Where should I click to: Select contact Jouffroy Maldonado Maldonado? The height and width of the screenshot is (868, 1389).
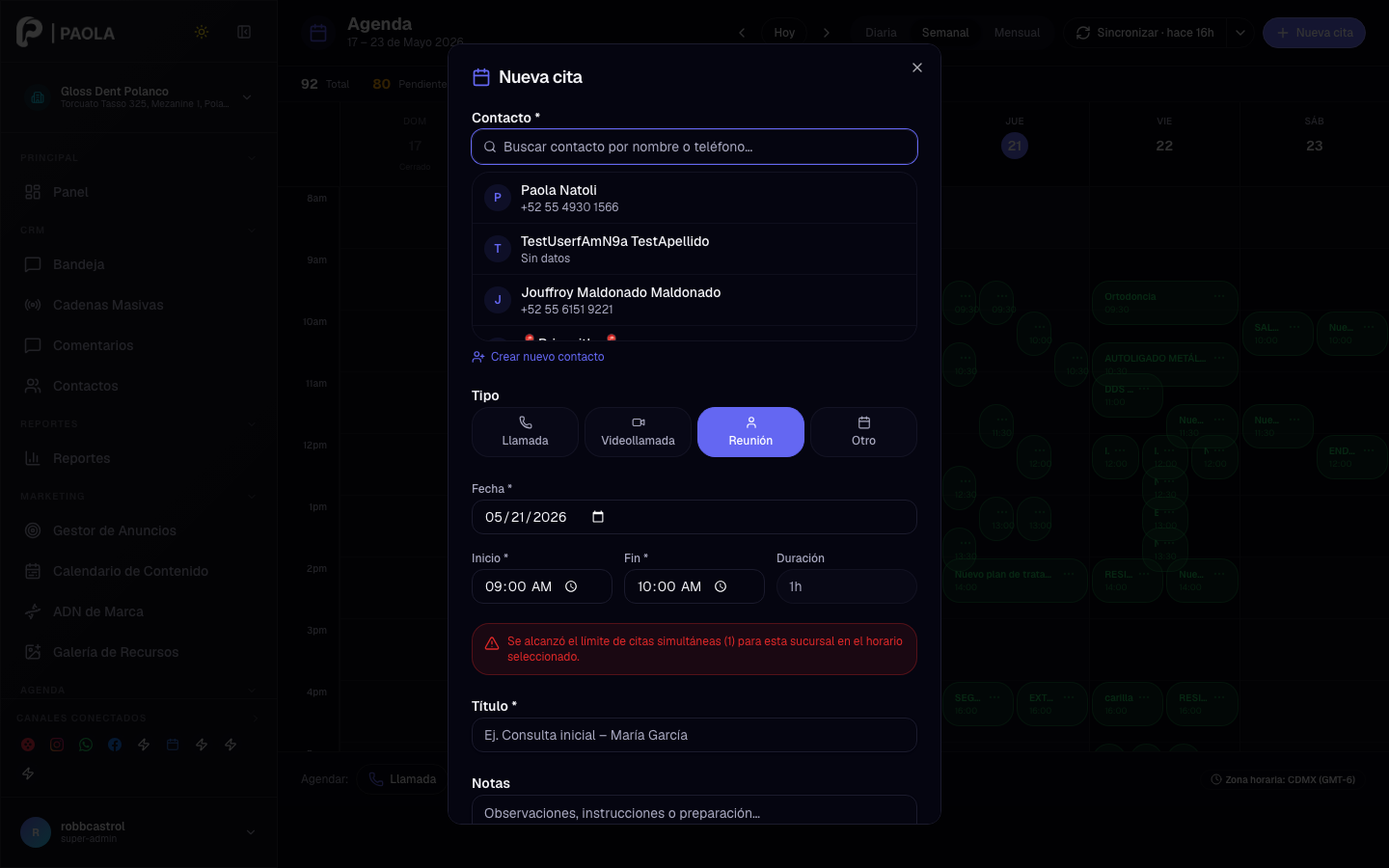(x=694, y=300)
